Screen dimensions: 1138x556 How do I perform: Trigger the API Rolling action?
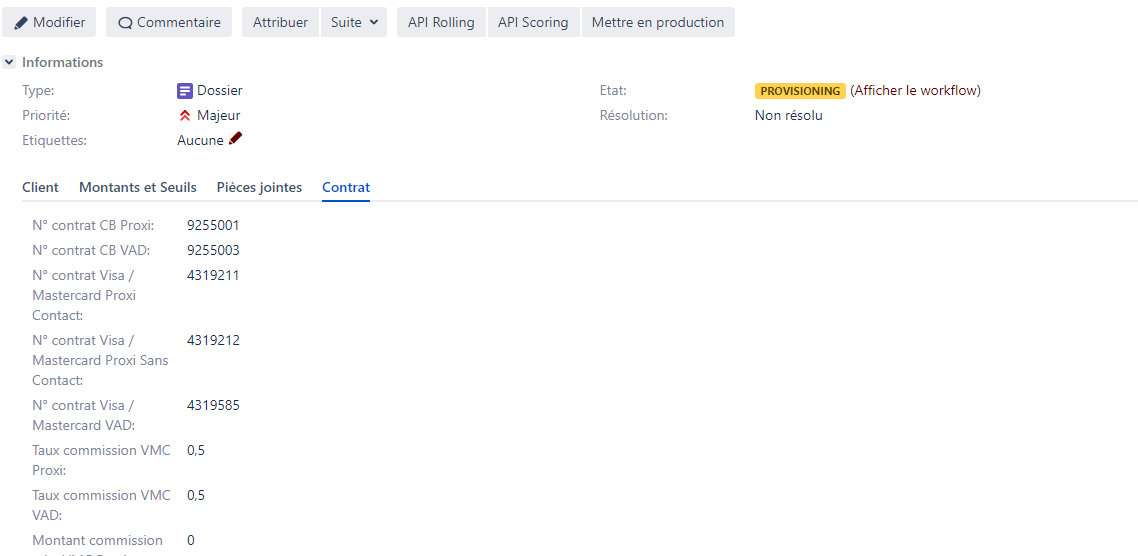pos(441,22)
